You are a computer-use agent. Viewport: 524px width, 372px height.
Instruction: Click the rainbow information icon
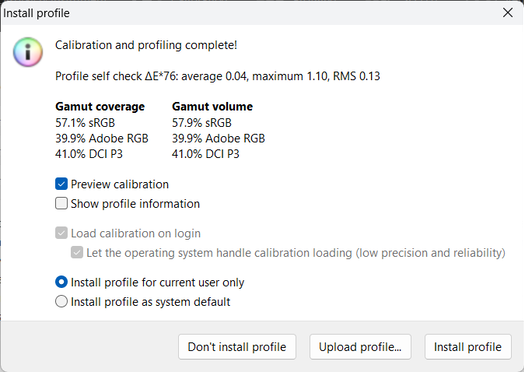tap(28, 52)
